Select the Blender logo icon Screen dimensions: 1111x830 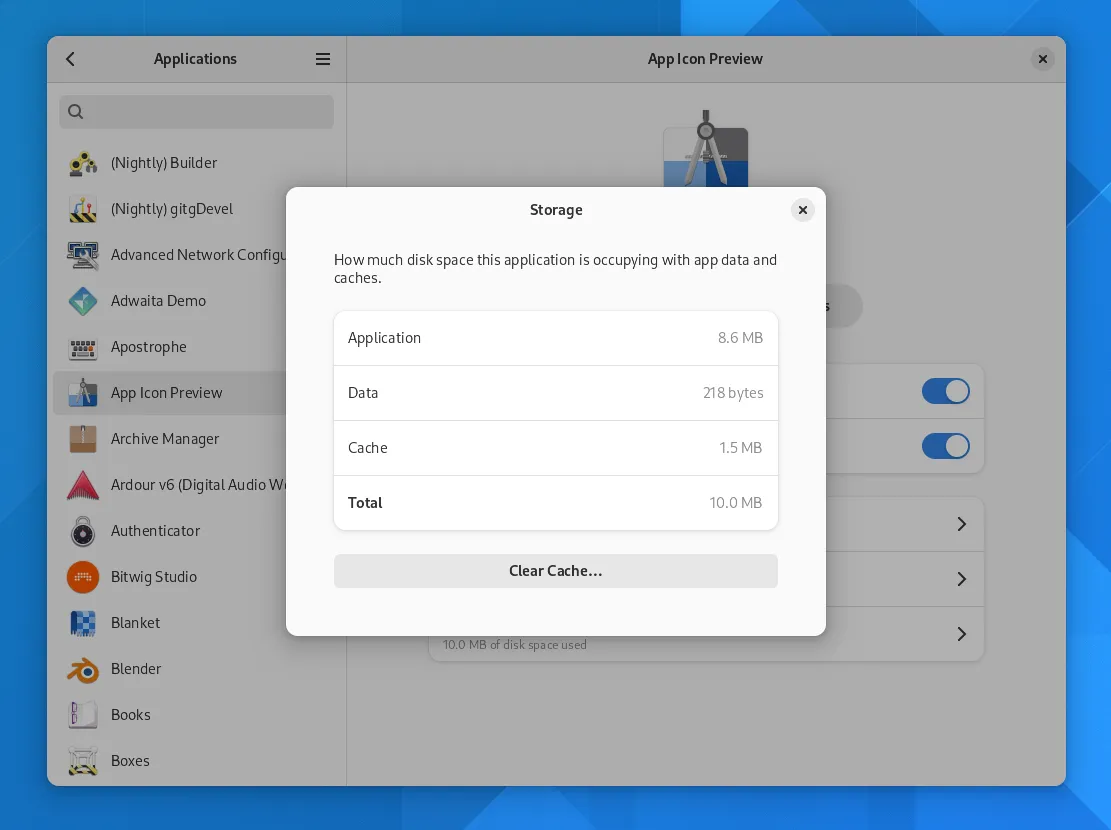tap(83, 669)
